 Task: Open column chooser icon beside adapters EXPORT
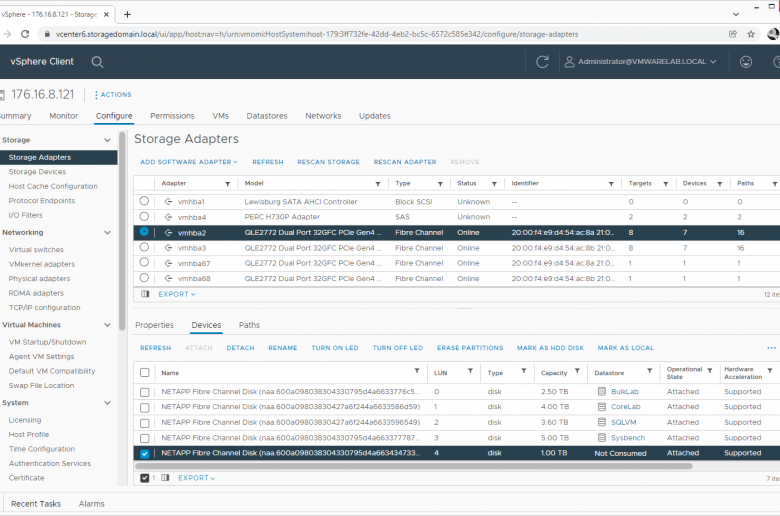pos(145,294)
